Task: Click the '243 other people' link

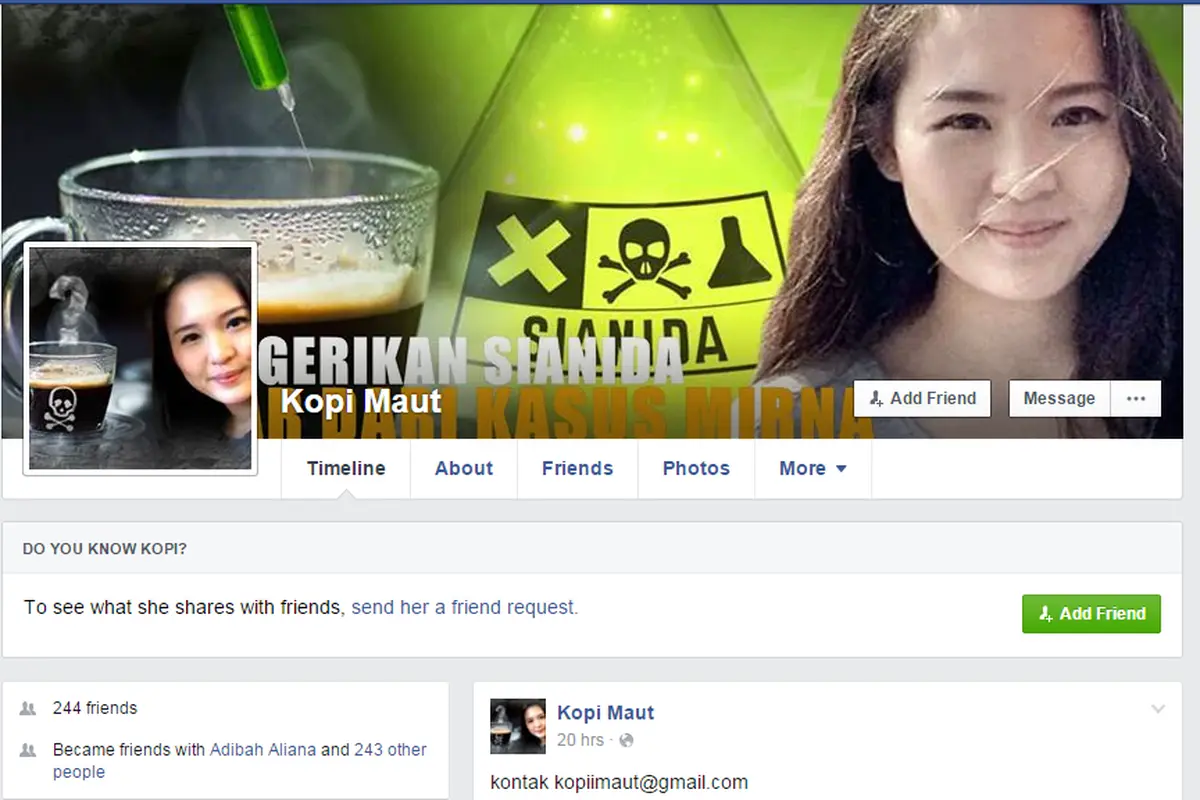Action: tap(240, 760)
